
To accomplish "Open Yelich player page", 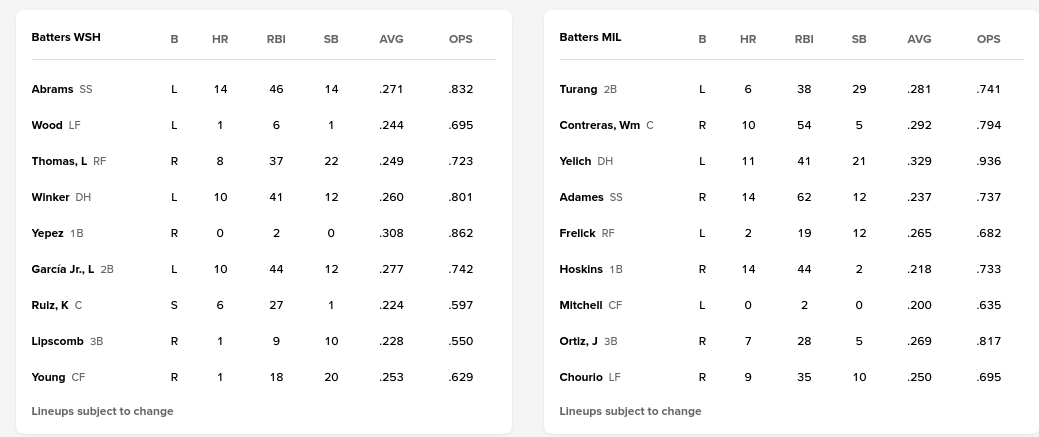I will 575,161.
